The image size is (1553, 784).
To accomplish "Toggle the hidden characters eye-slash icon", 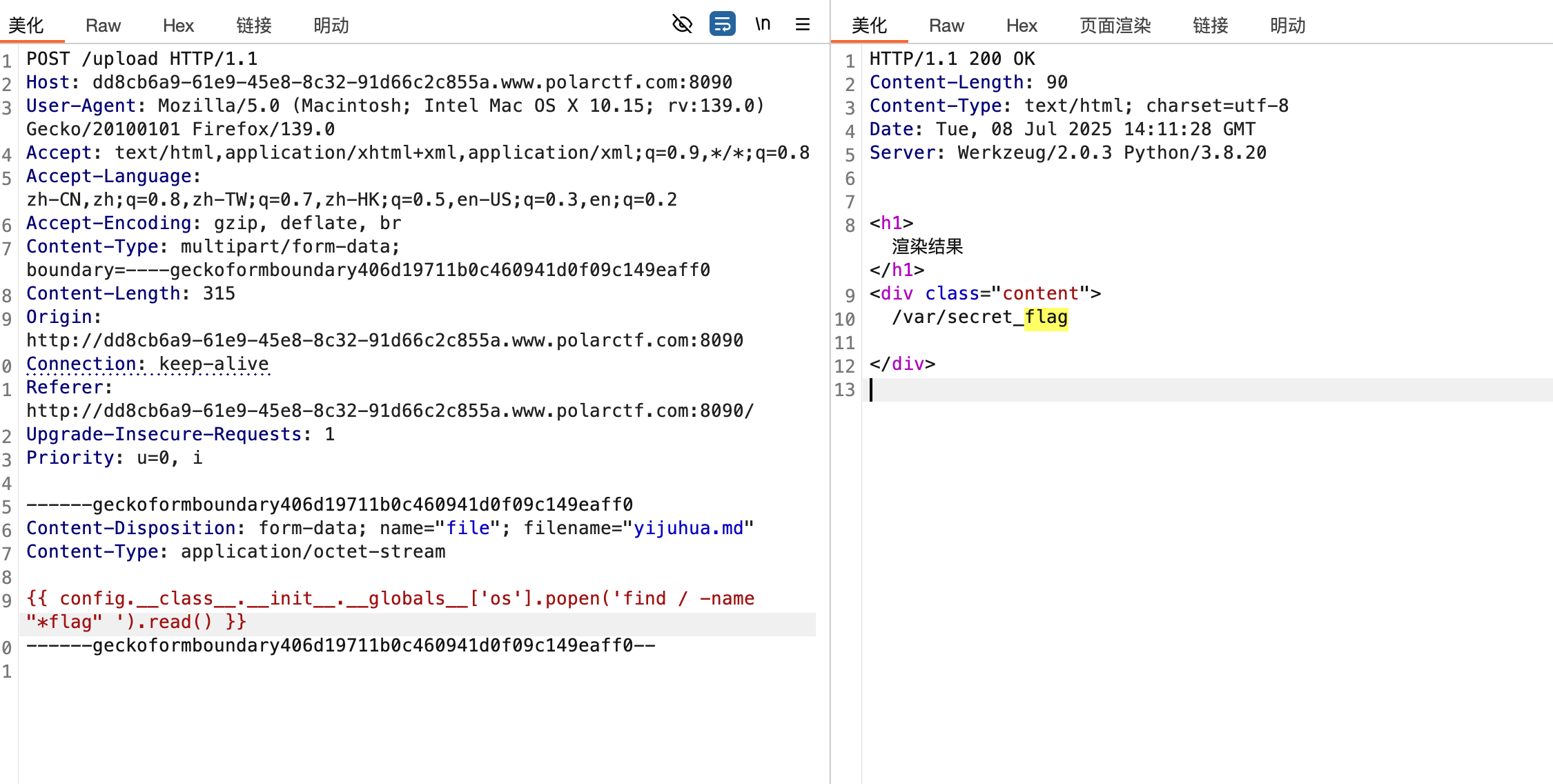I will [682, 24].
